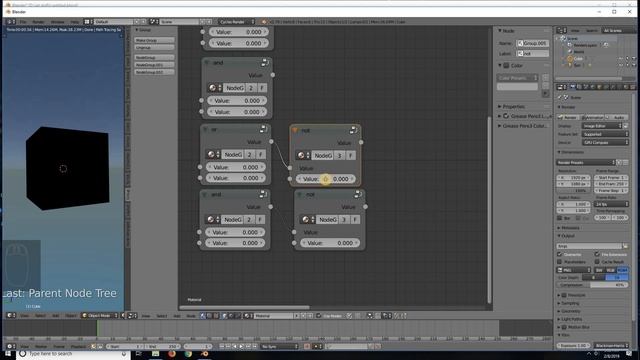Open No Sync dropdown in timeline
Viewport: 640px width, 360px height.
280,347
